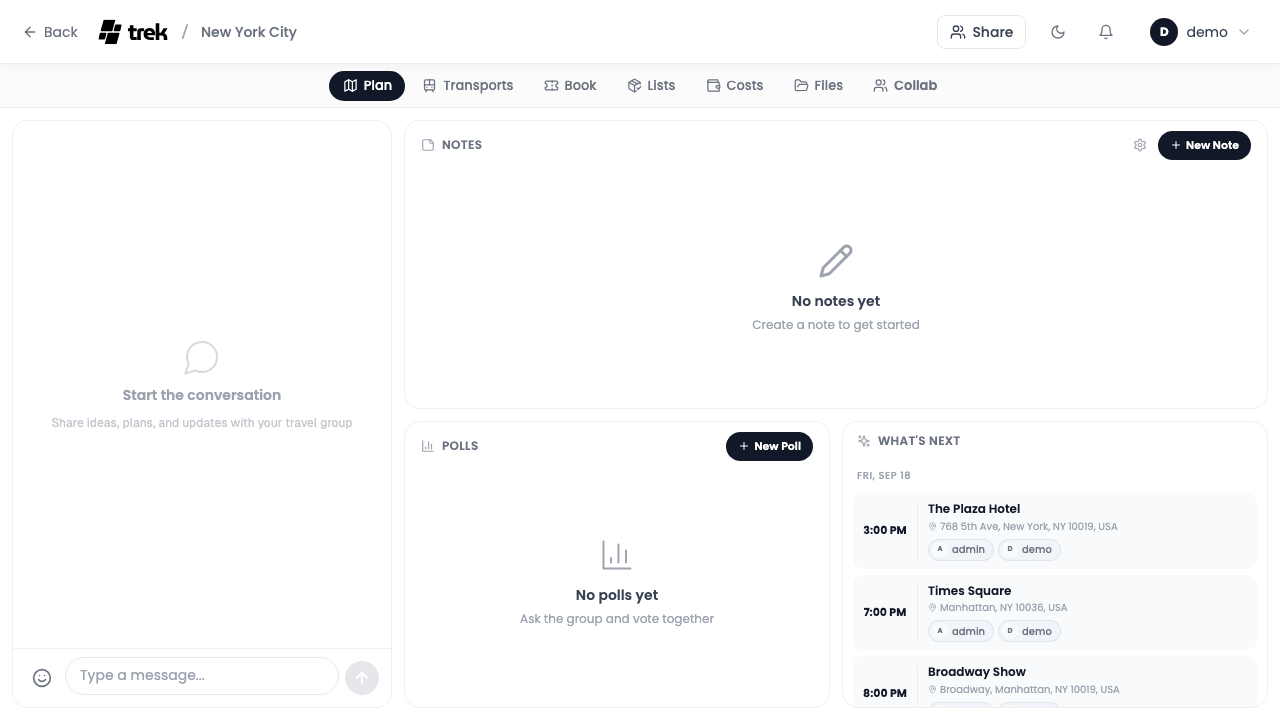Go Back to the previous page
This screenshot has width=1280, height=720.
coord(50,32)
